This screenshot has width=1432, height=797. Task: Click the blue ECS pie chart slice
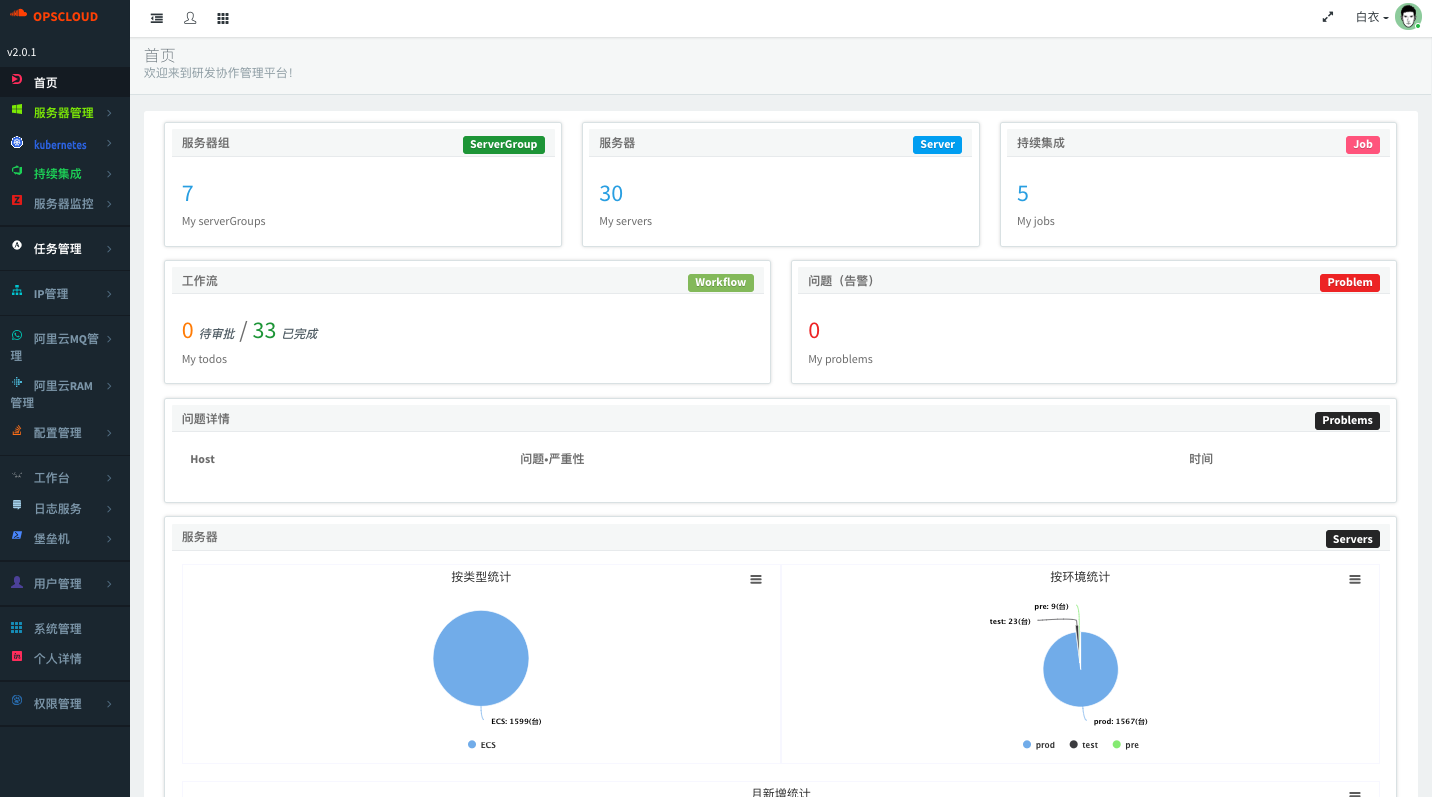tap(481, 658)
